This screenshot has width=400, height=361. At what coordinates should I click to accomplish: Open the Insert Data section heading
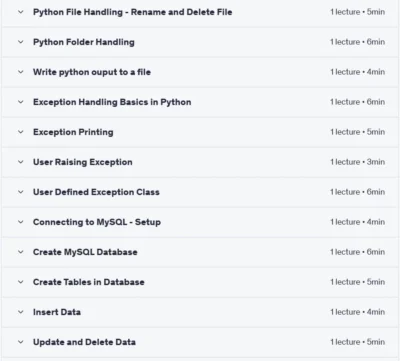pos(57,312)
